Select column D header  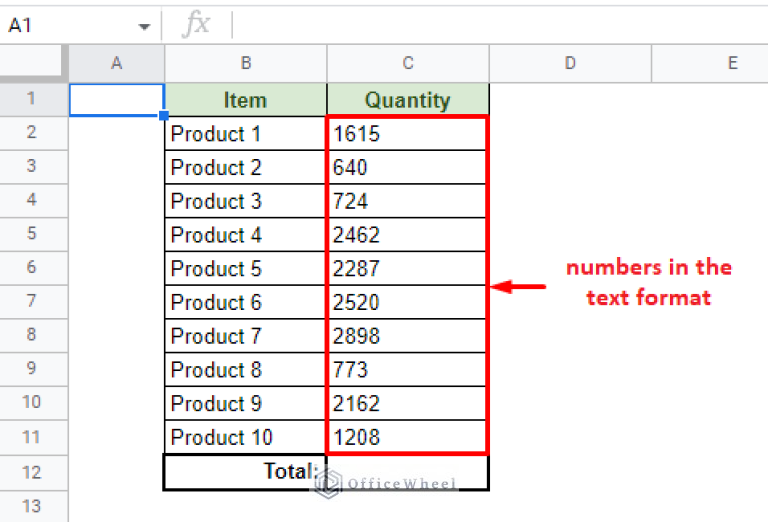click(x=570, y=64)
